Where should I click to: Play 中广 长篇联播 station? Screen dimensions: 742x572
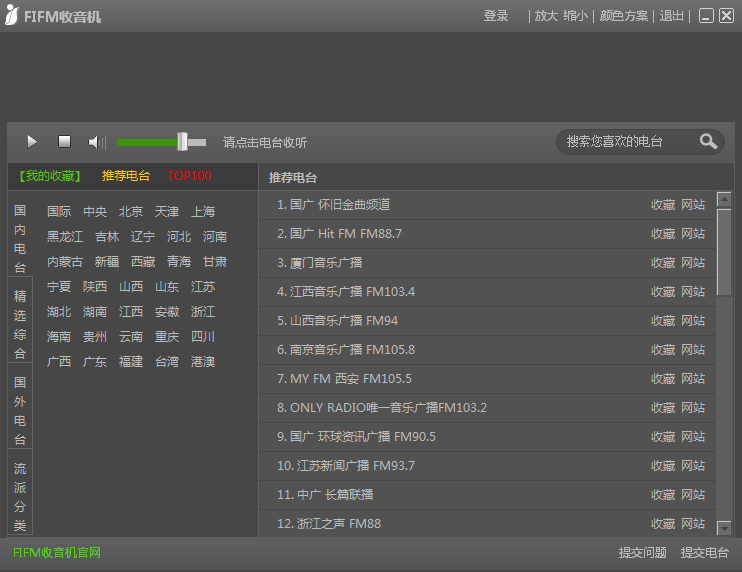[x=325, y=495]
